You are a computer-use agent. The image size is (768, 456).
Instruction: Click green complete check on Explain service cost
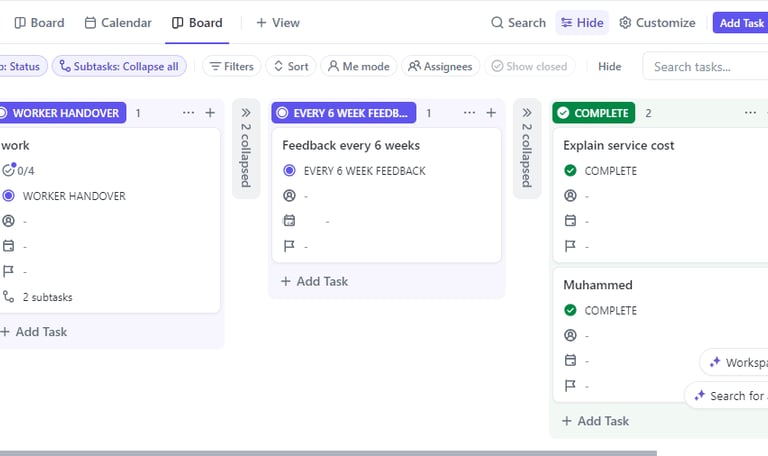[x=570, y=171]
